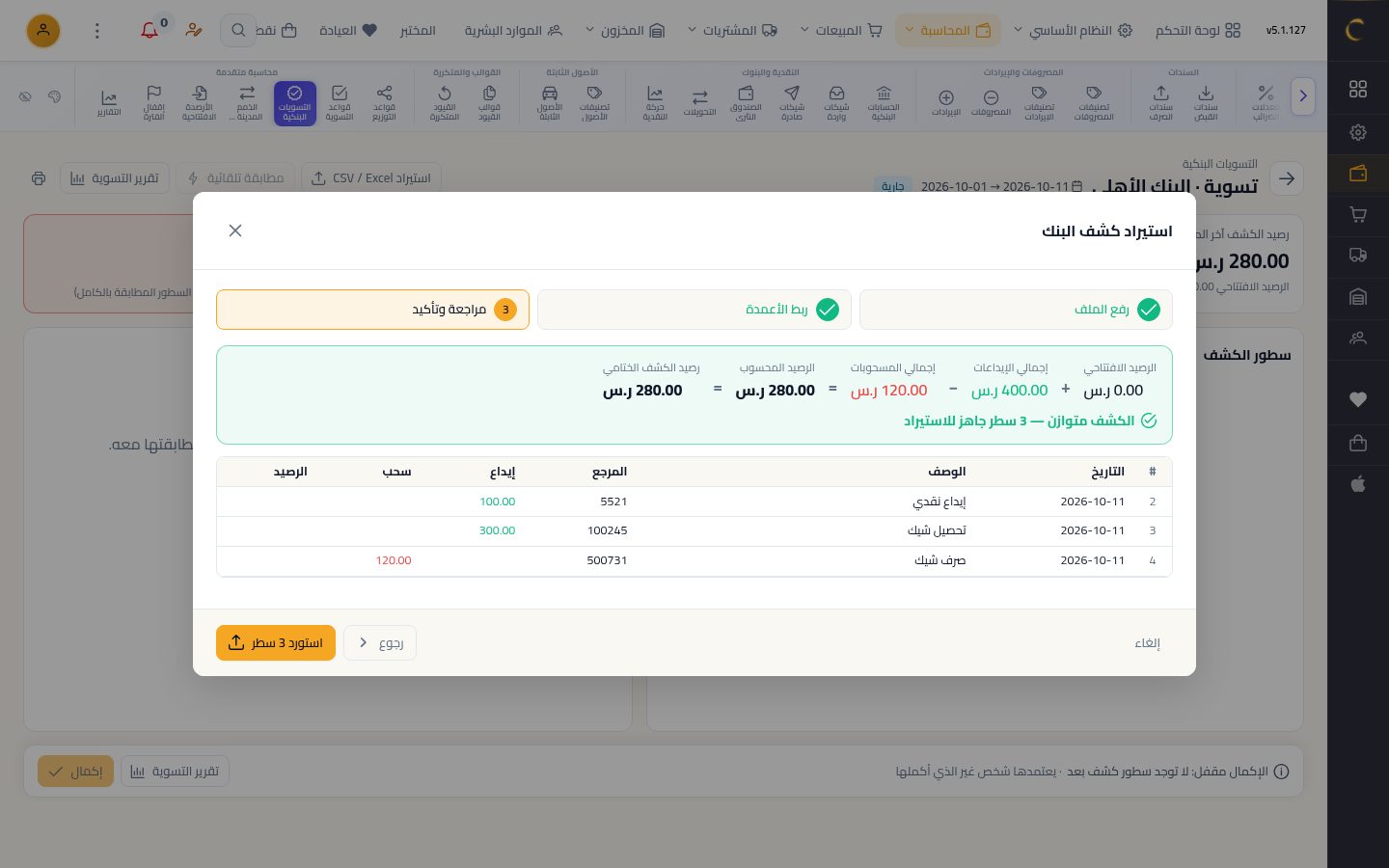1389x868 pixels.
Task: Click the رجوع back button
Action: pos(380,643)
